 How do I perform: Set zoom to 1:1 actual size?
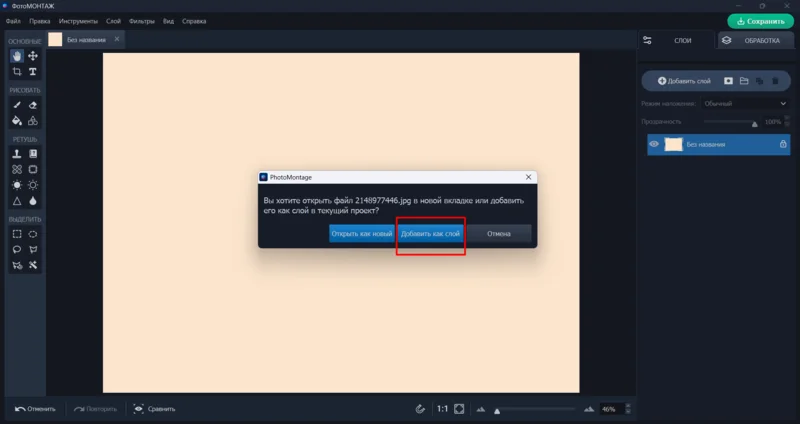(441, 409)
